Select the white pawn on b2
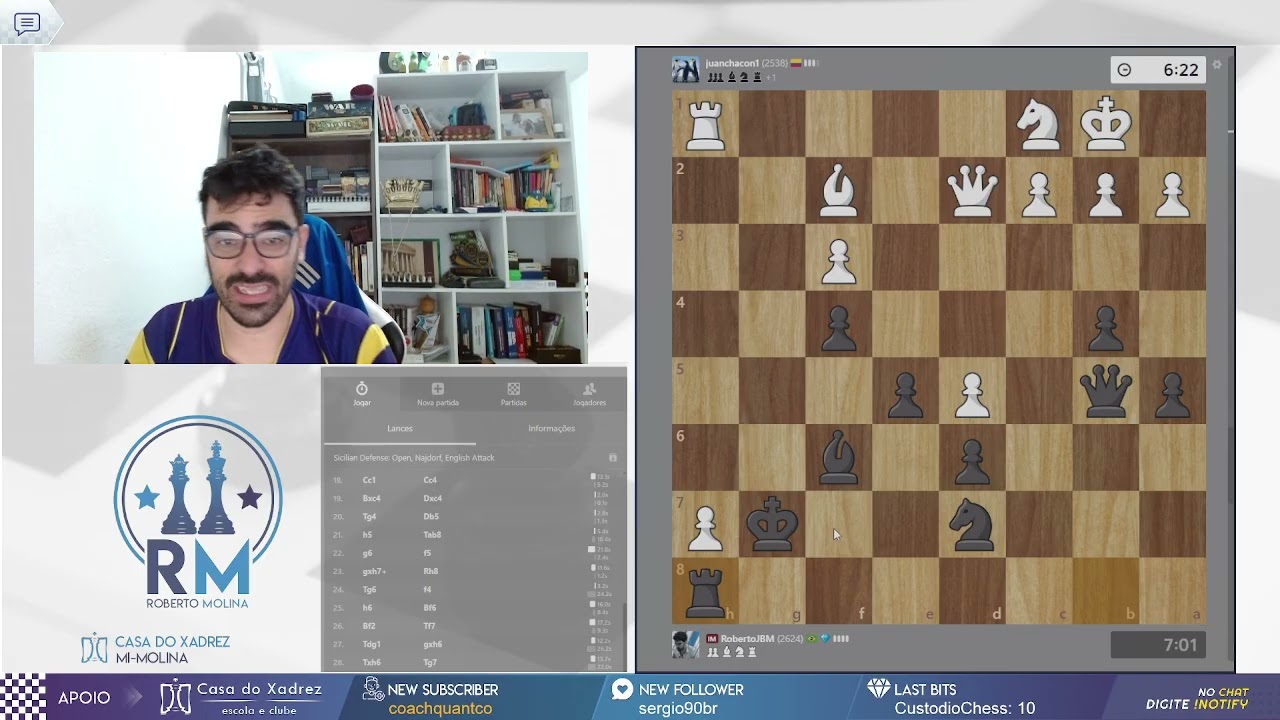The image size is (1280, 720). (x=1105, y=193)
